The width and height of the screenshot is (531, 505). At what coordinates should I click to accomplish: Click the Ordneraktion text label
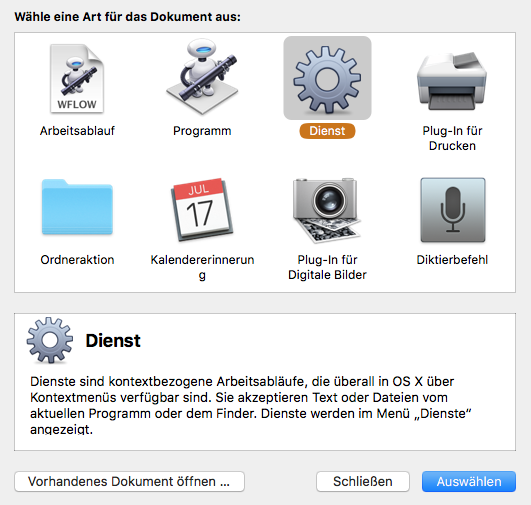[77, 260]
